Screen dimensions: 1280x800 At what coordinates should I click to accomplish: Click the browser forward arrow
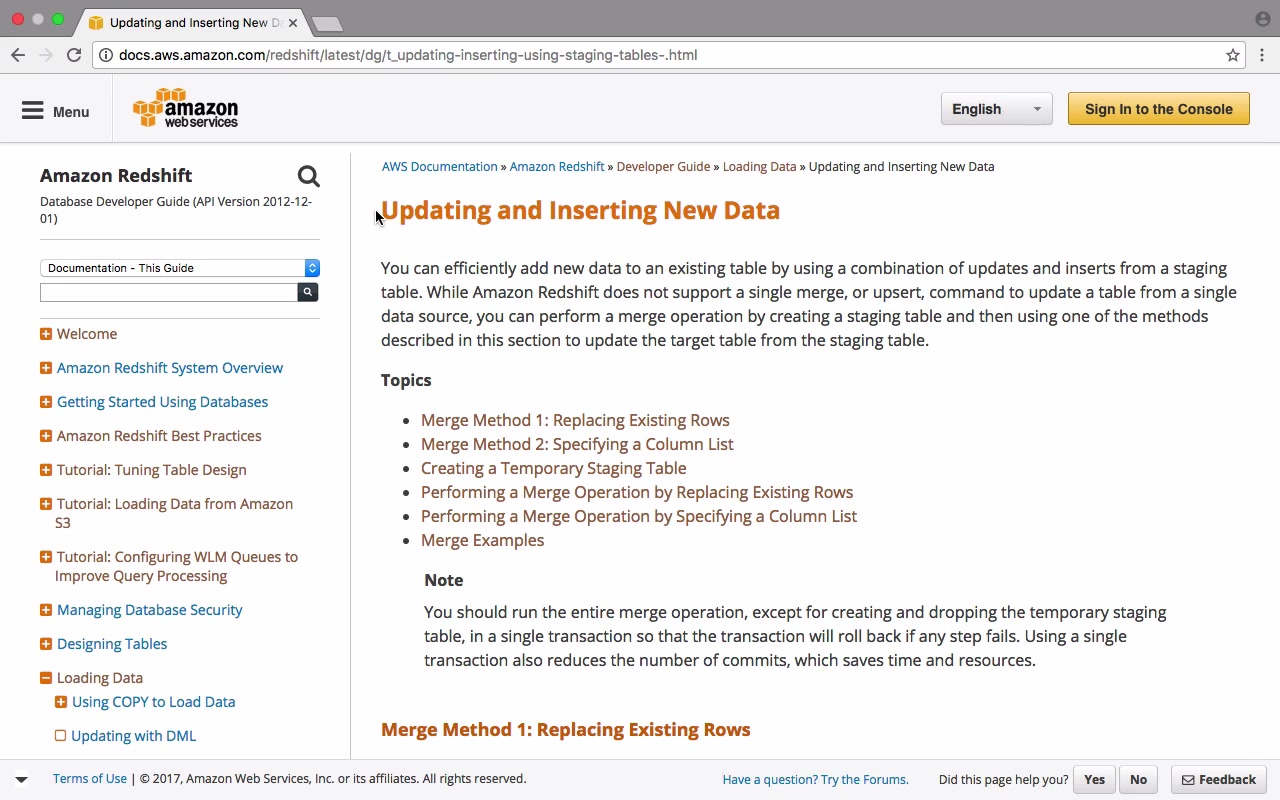(46, 55)
